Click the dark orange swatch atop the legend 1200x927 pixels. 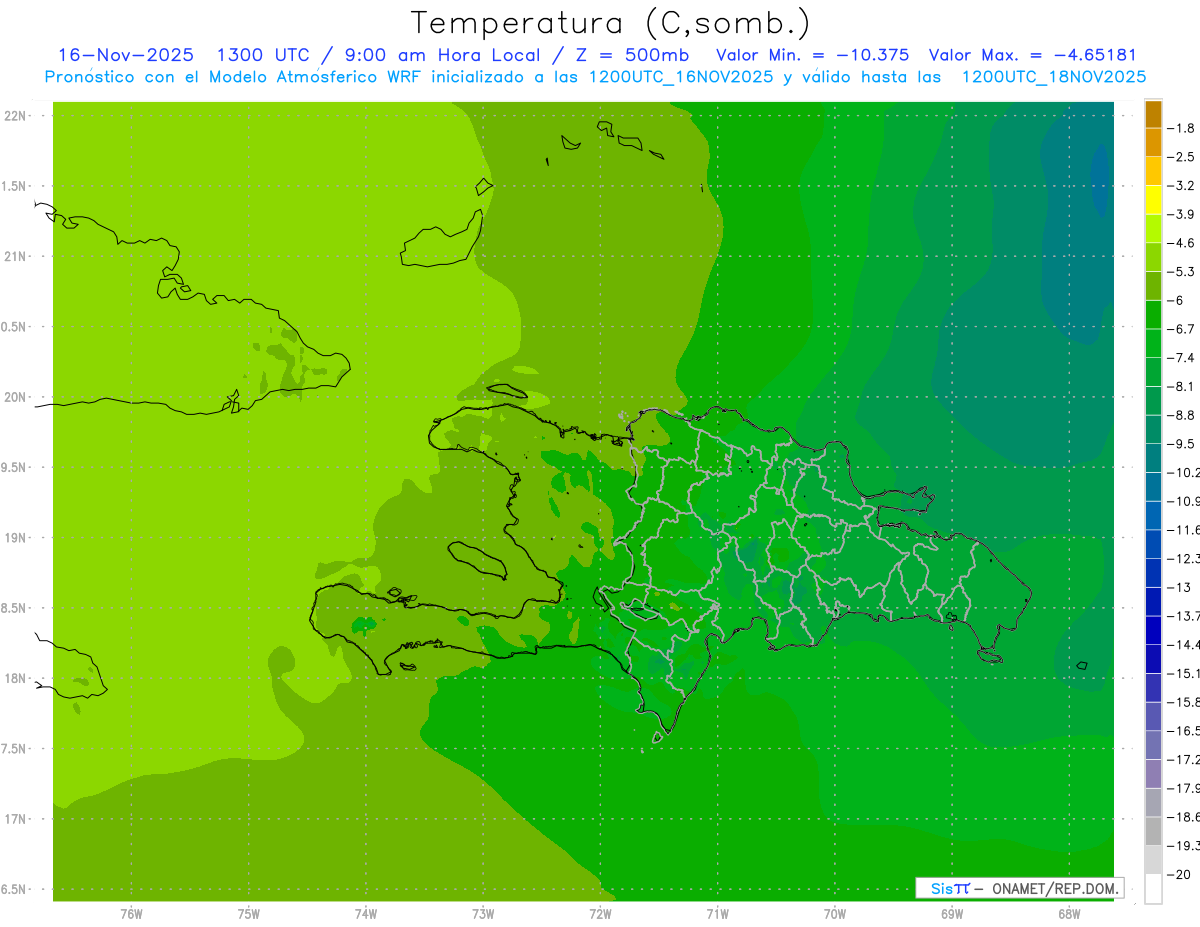point(1153,114)
